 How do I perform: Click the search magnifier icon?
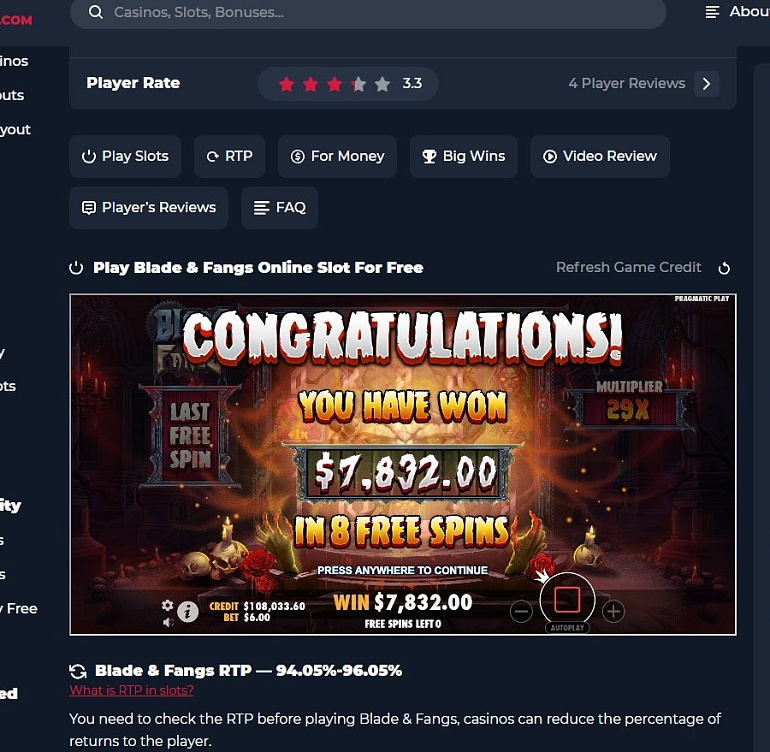click(x=96, y=12)
